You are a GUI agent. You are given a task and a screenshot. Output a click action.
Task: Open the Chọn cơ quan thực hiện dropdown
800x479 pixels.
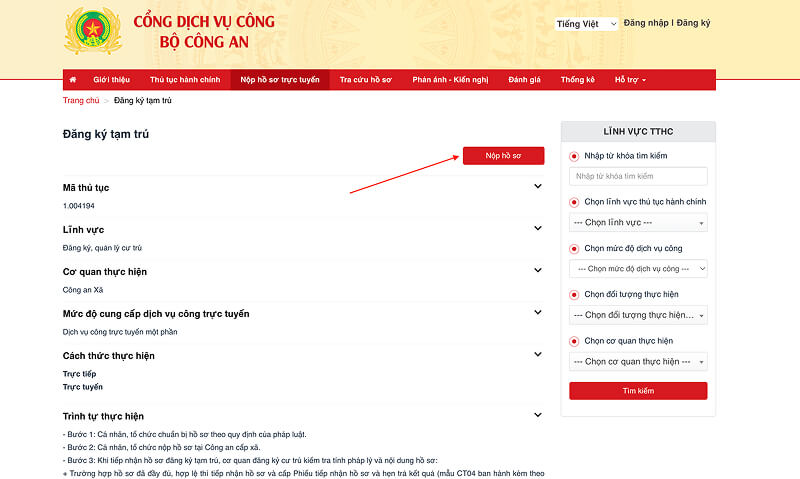click(638, 361)
